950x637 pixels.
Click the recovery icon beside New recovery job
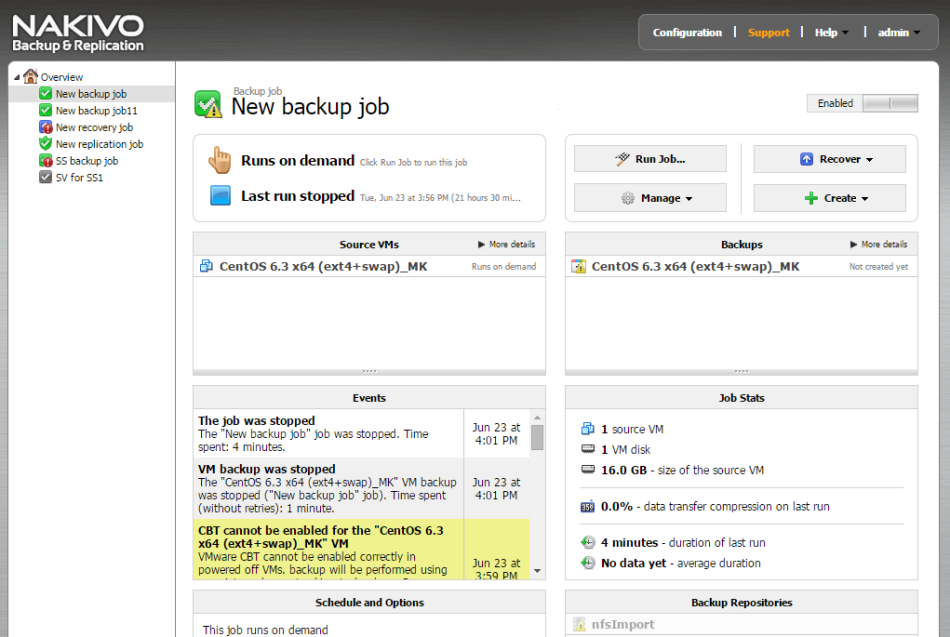tap(45, 127)
